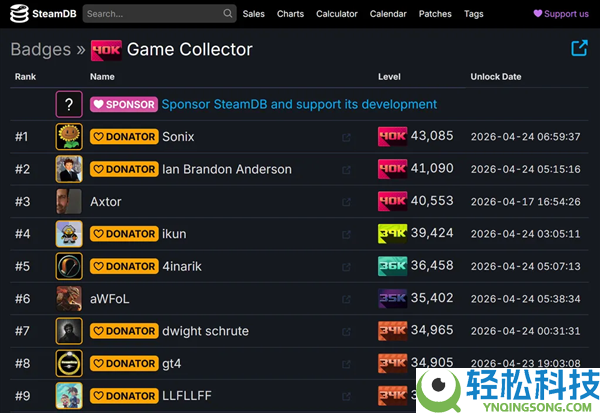Open the LLFLLFF profile link
The width and height of the screenshot is (600, 413).
pos(187,396)
